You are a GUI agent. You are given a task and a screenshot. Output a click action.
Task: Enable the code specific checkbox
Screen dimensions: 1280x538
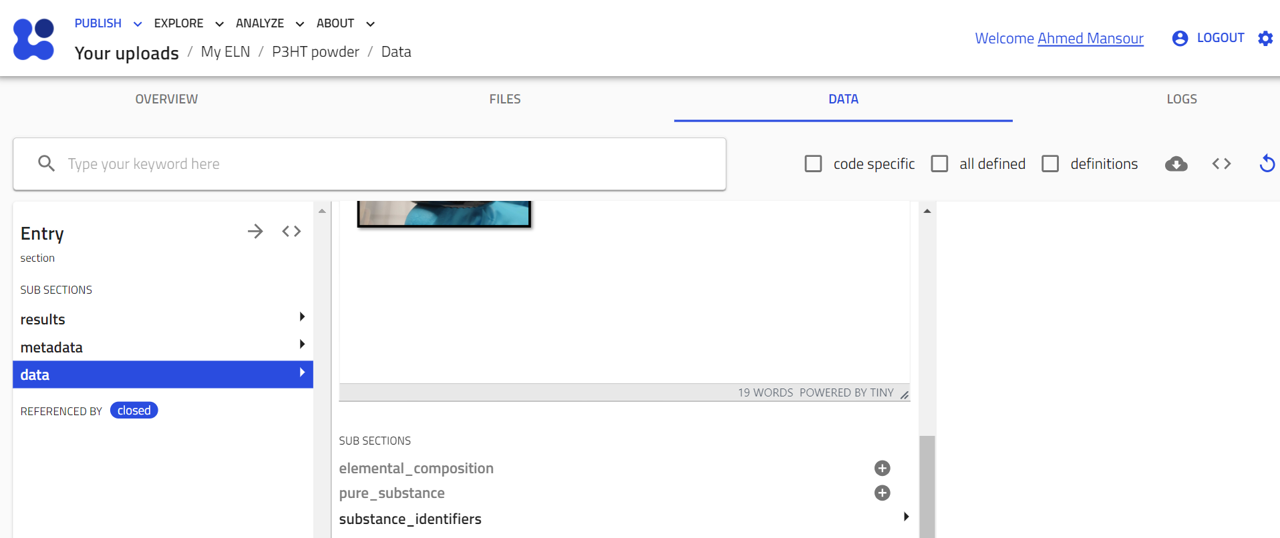coord(814,164)
